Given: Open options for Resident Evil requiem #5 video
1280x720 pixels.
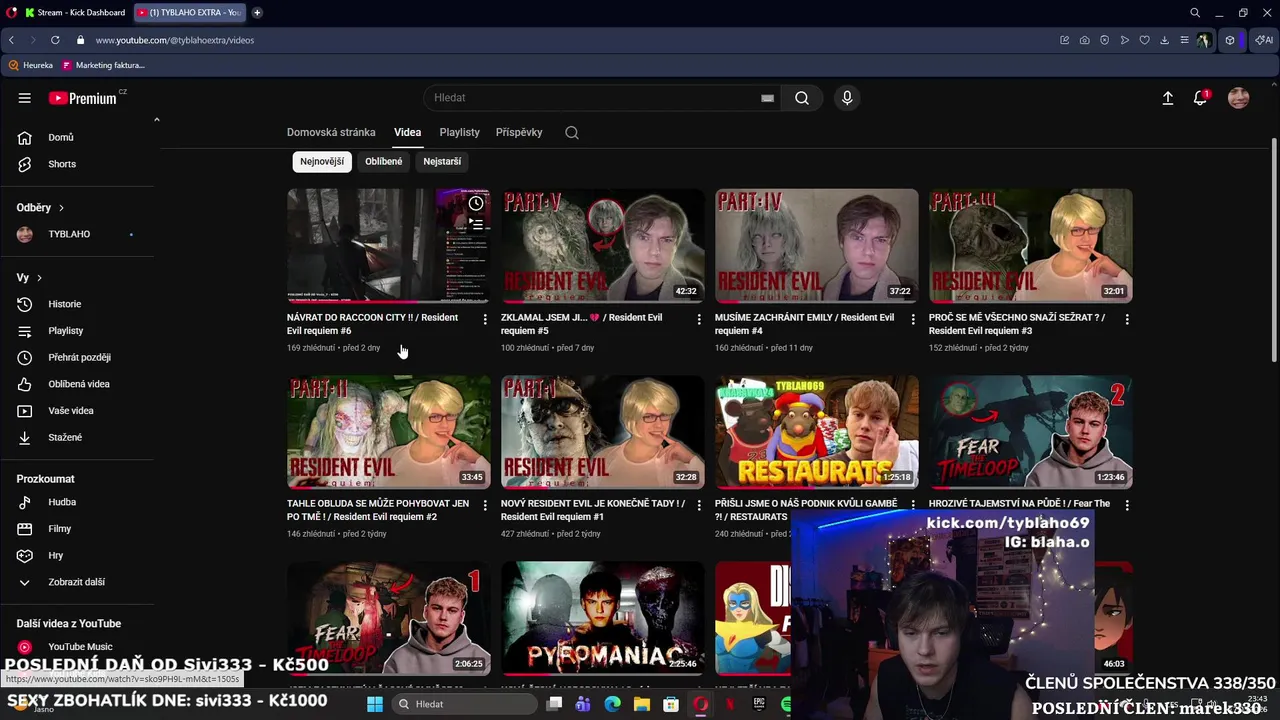Looking at the screenshot, I should coord(699,319).
